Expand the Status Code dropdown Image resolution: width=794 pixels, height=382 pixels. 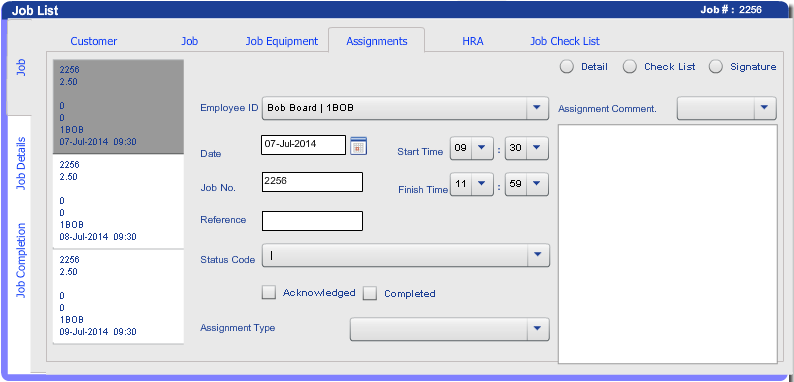pos(538,255)
